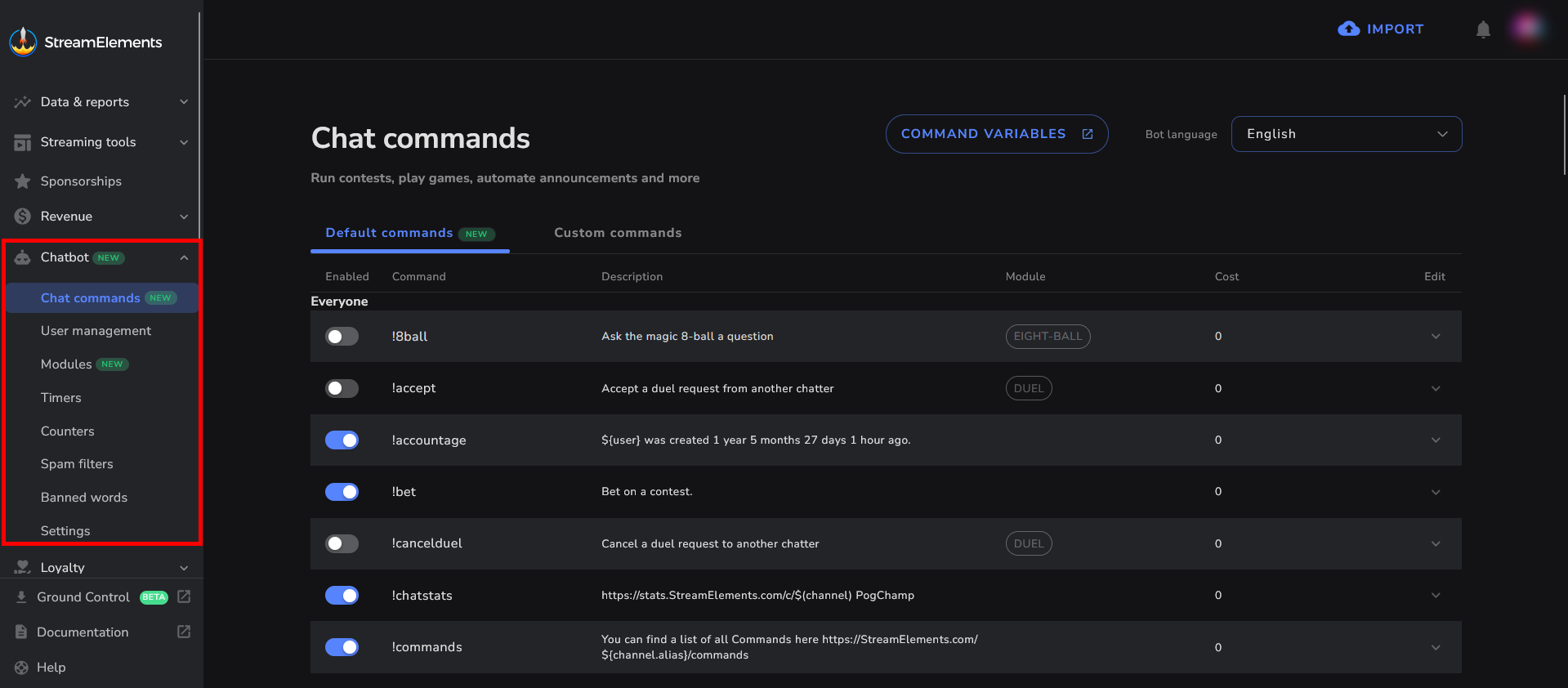
Task: Switch to Custom commands tab
Action: coord(618,233)
